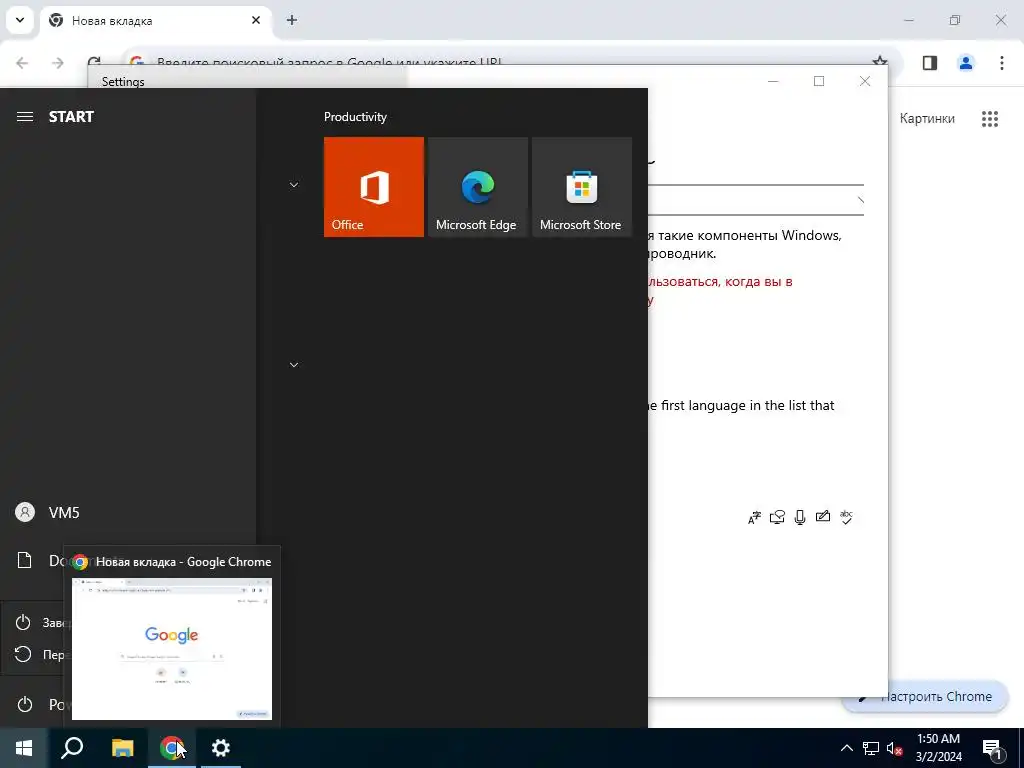Open taskbar Search magnifier
1024x768 pixels.
tap(72, 748)
